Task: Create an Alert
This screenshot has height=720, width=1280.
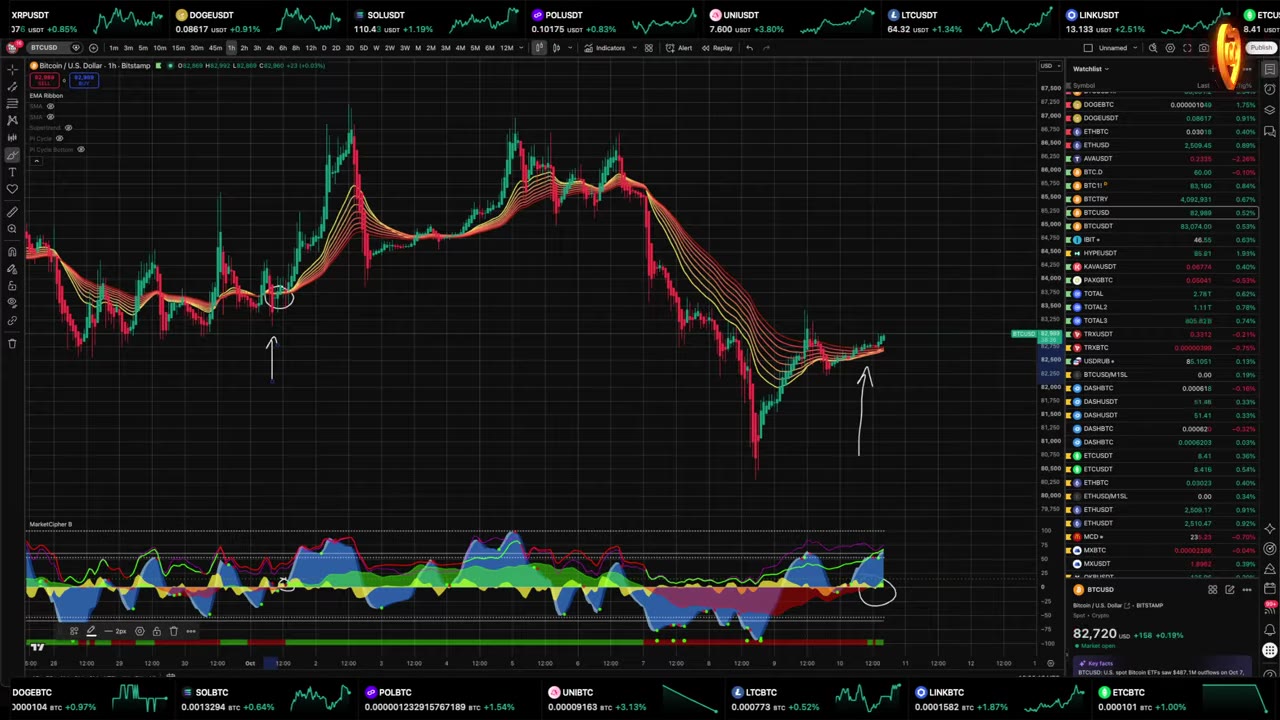Action: 680,48
